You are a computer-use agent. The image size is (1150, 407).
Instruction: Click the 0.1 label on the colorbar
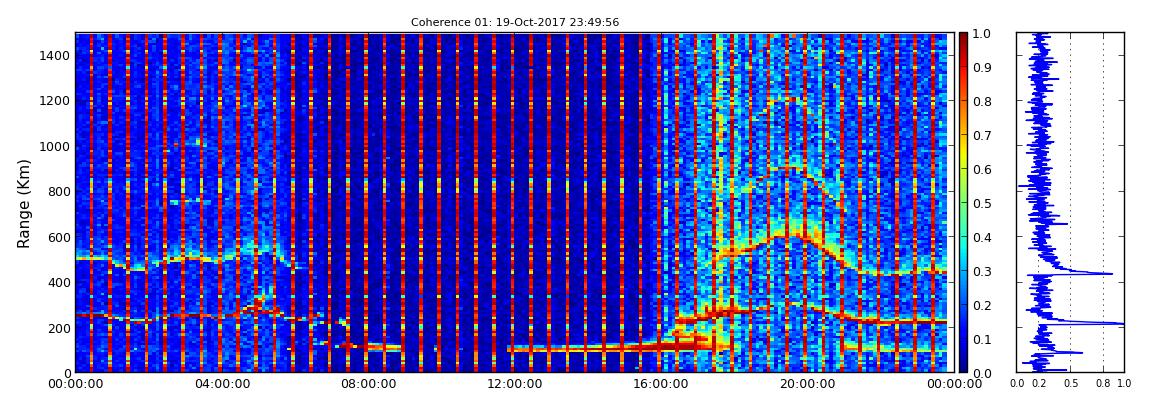(981, 340)
